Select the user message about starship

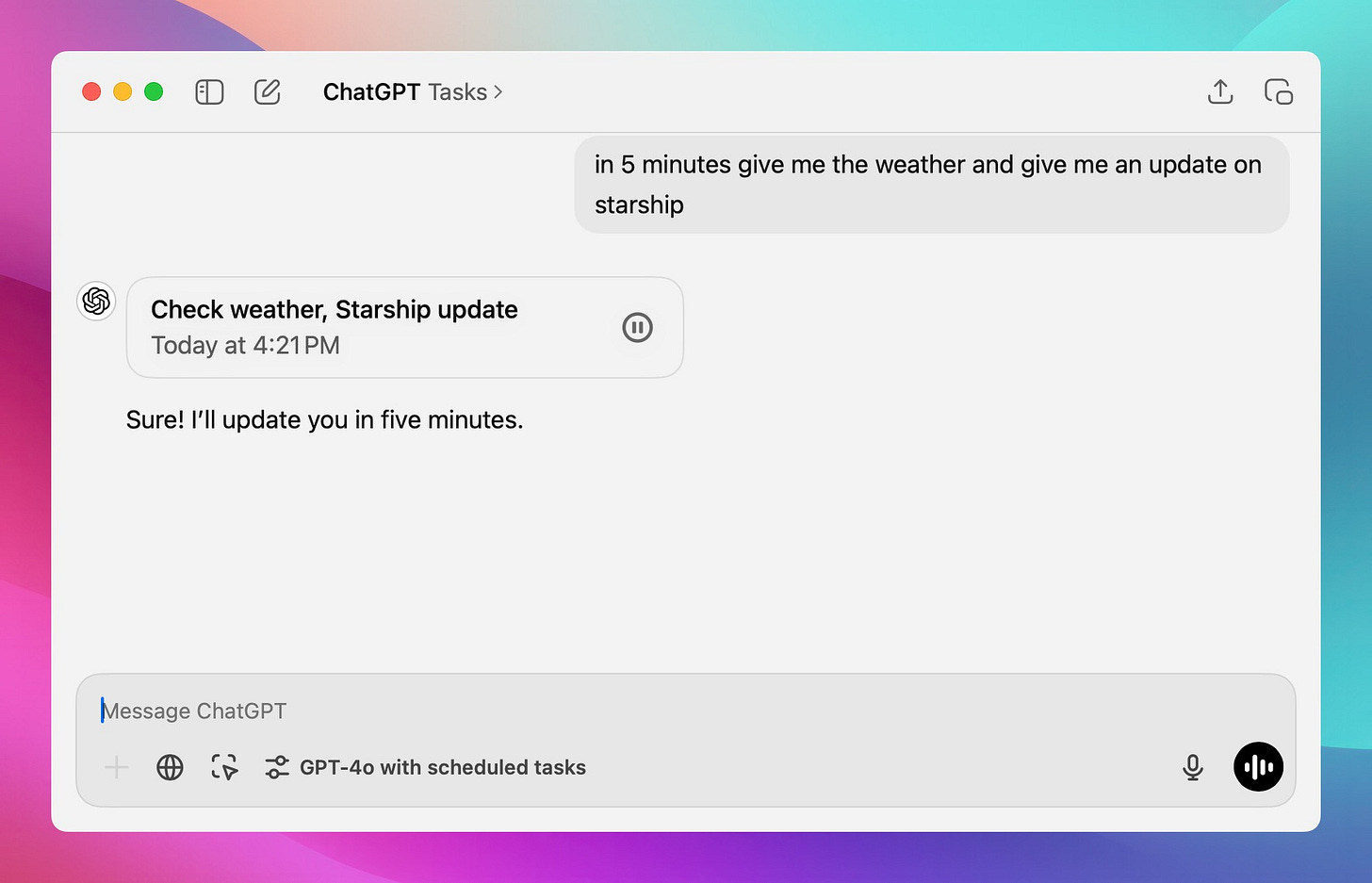[x=931, y=184]
